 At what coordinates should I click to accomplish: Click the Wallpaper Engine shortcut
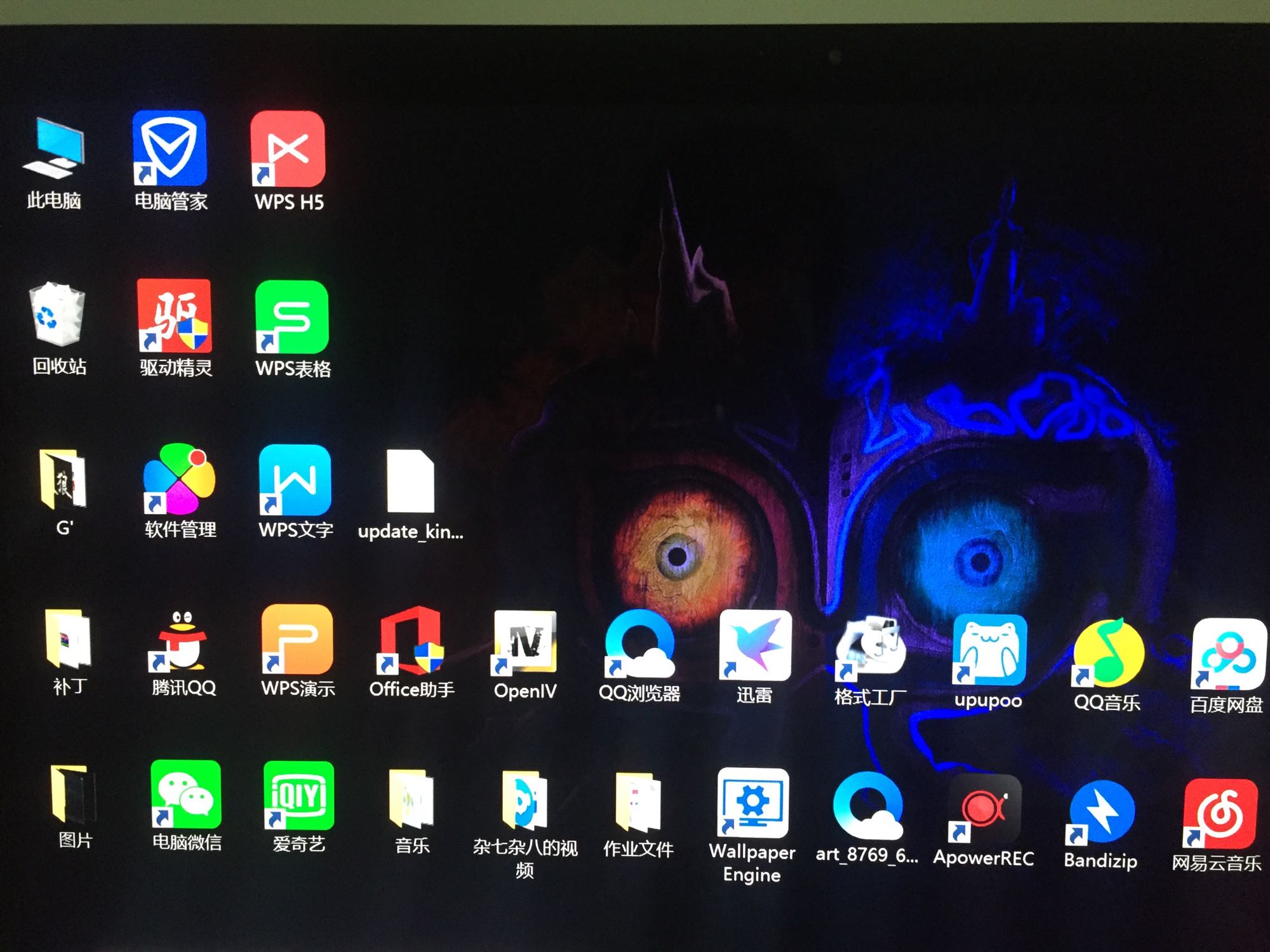point(752,803)
